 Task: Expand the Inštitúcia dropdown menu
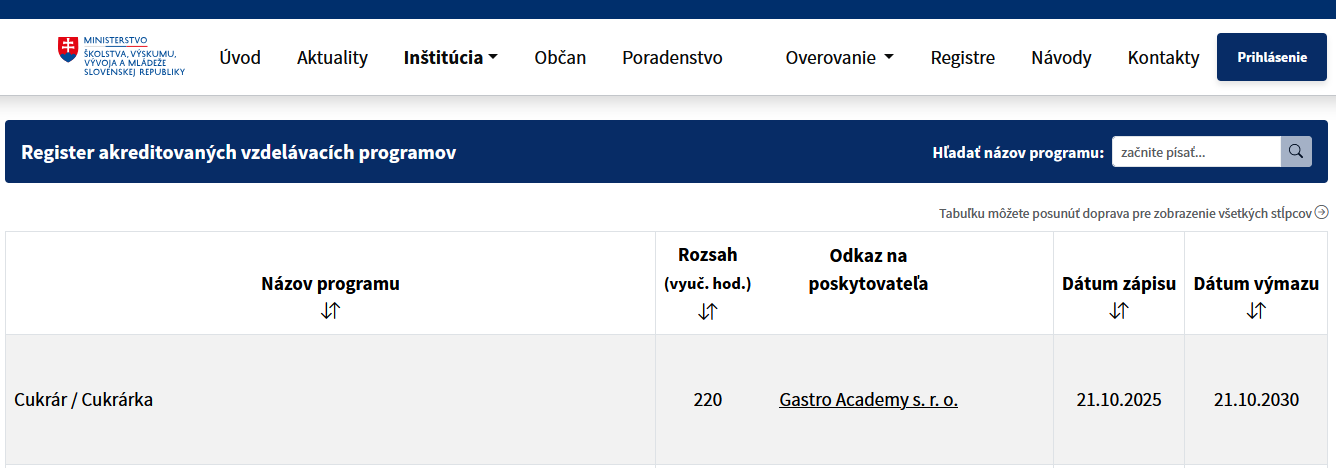coord(450,57)
